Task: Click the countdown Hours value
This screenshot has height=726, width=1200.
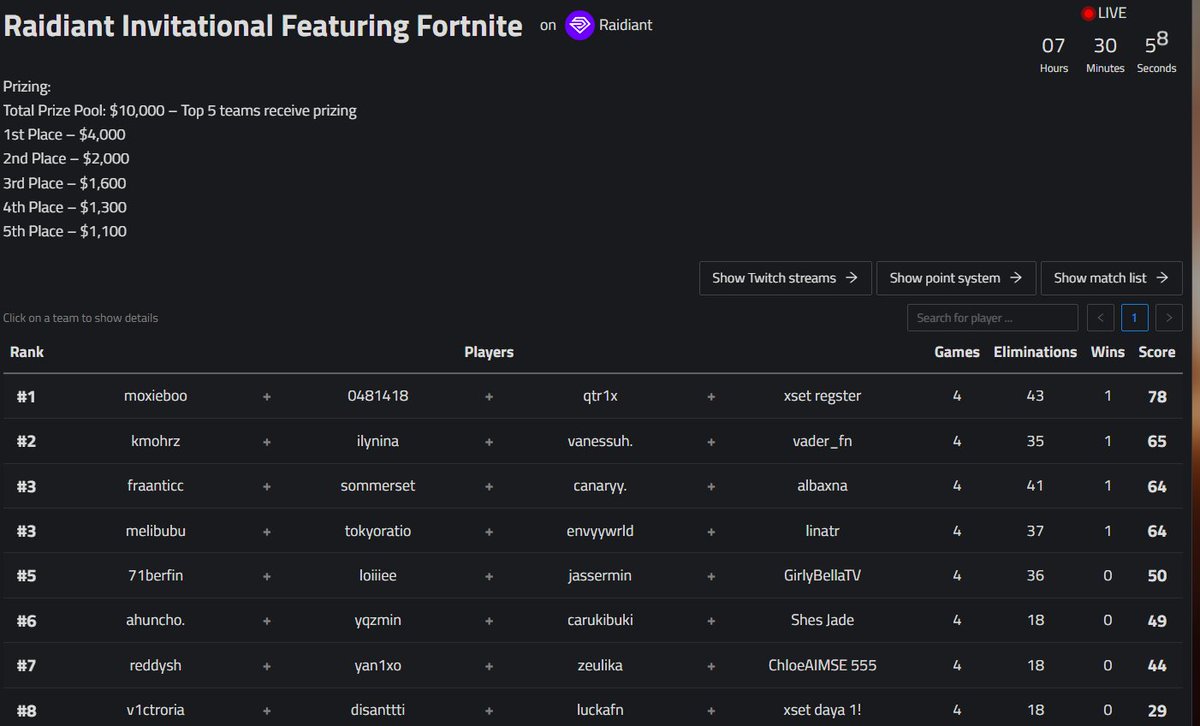Action: coord(1054,45)
